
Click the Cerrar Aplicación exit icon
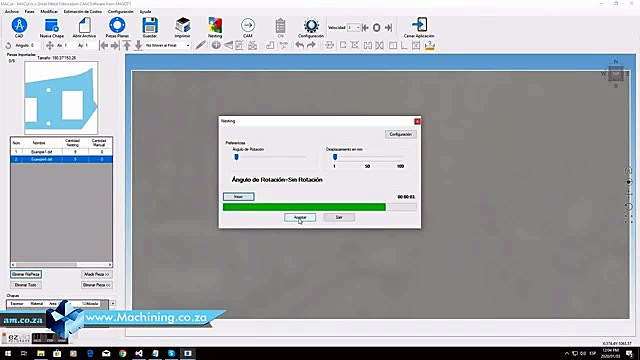pyautogui.click(x=419, y=25)
